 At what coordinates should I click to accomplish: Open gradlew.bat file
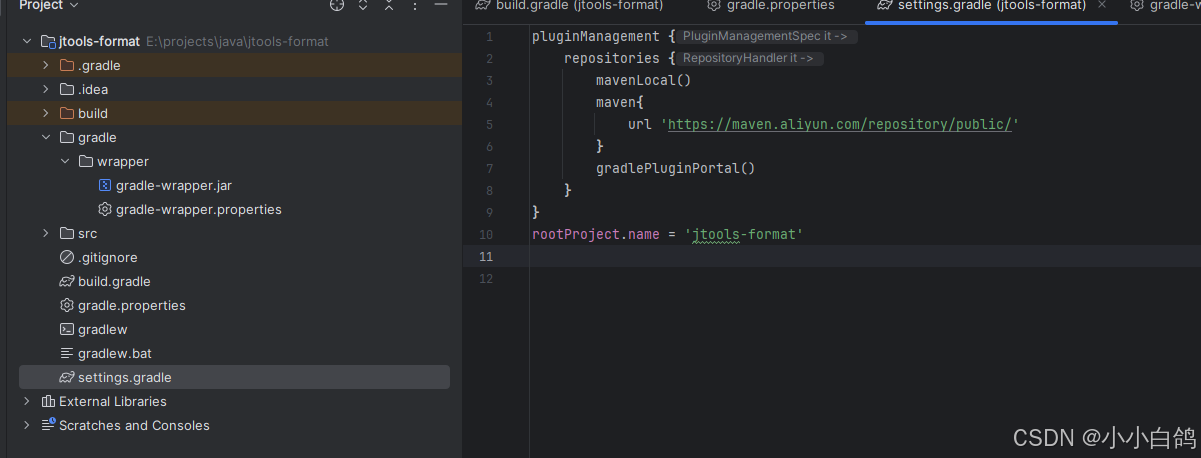coord(115,354)
